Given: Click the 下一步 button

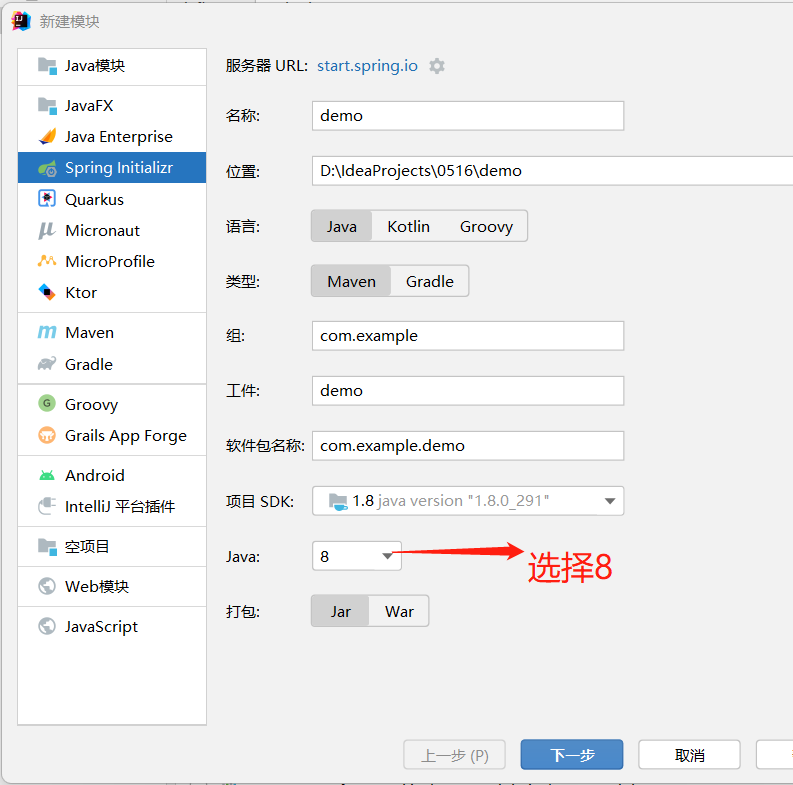Looking at the screenshot, I should click(571, 755).
